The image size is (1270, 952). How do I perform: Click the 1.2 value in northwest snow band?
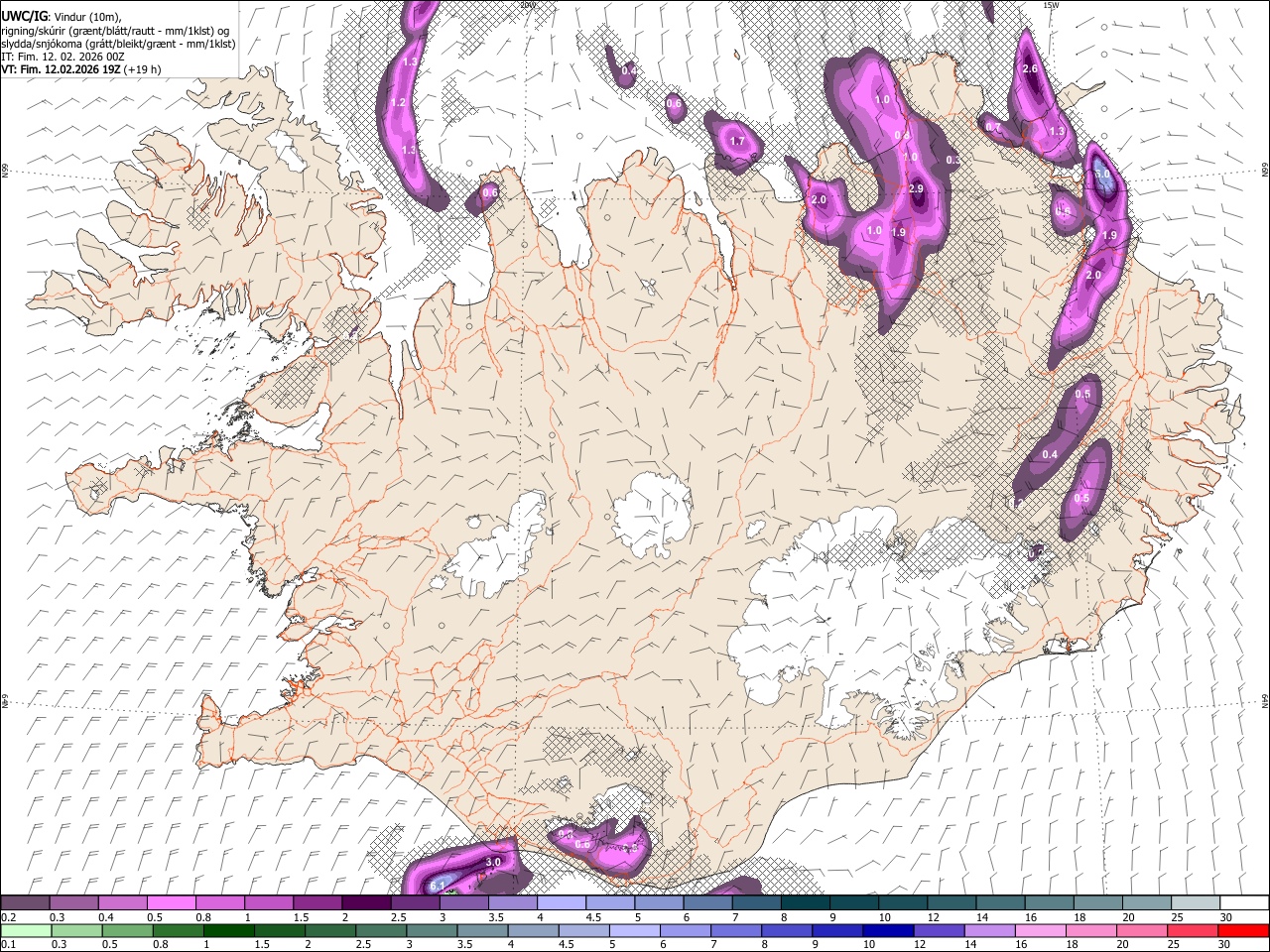click(399, 102)
